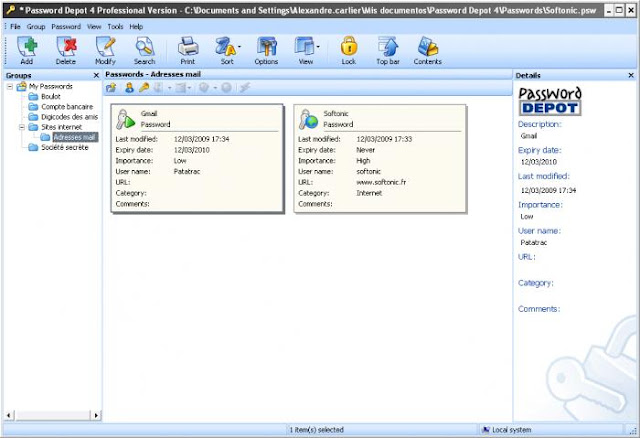
Task: Click the Gmail entry key icon
Action: pos(125,119)
